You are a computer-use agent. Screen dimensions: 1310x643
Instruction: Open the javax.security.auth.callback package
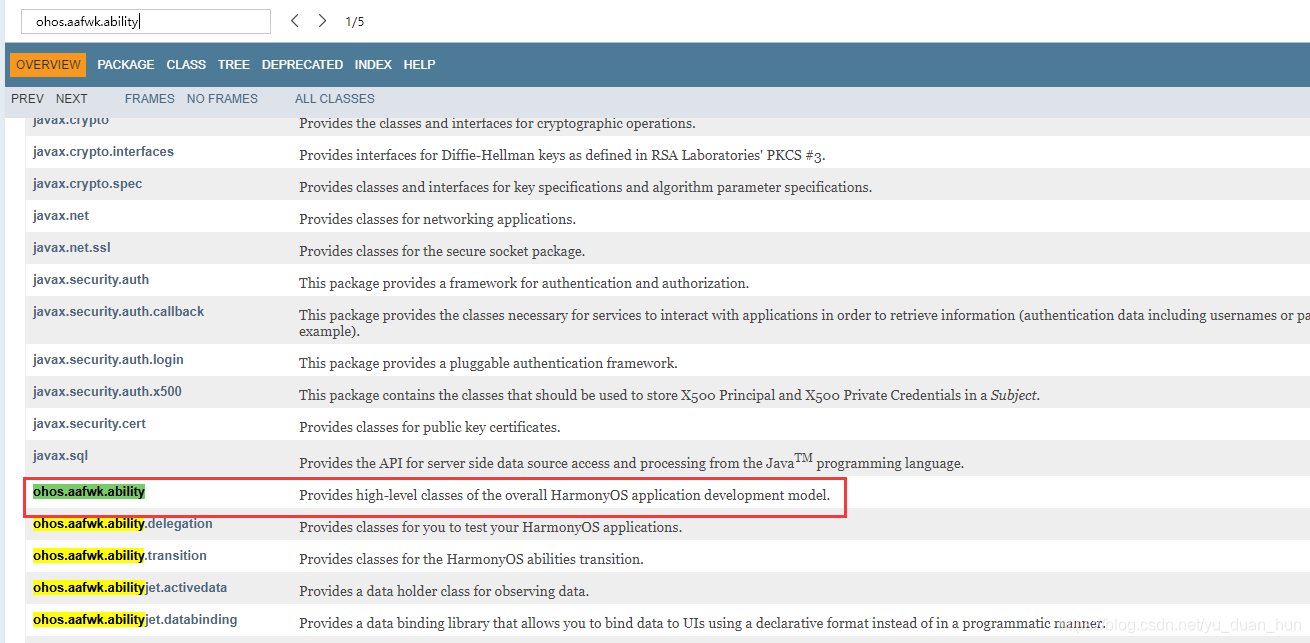pos(118,312)
